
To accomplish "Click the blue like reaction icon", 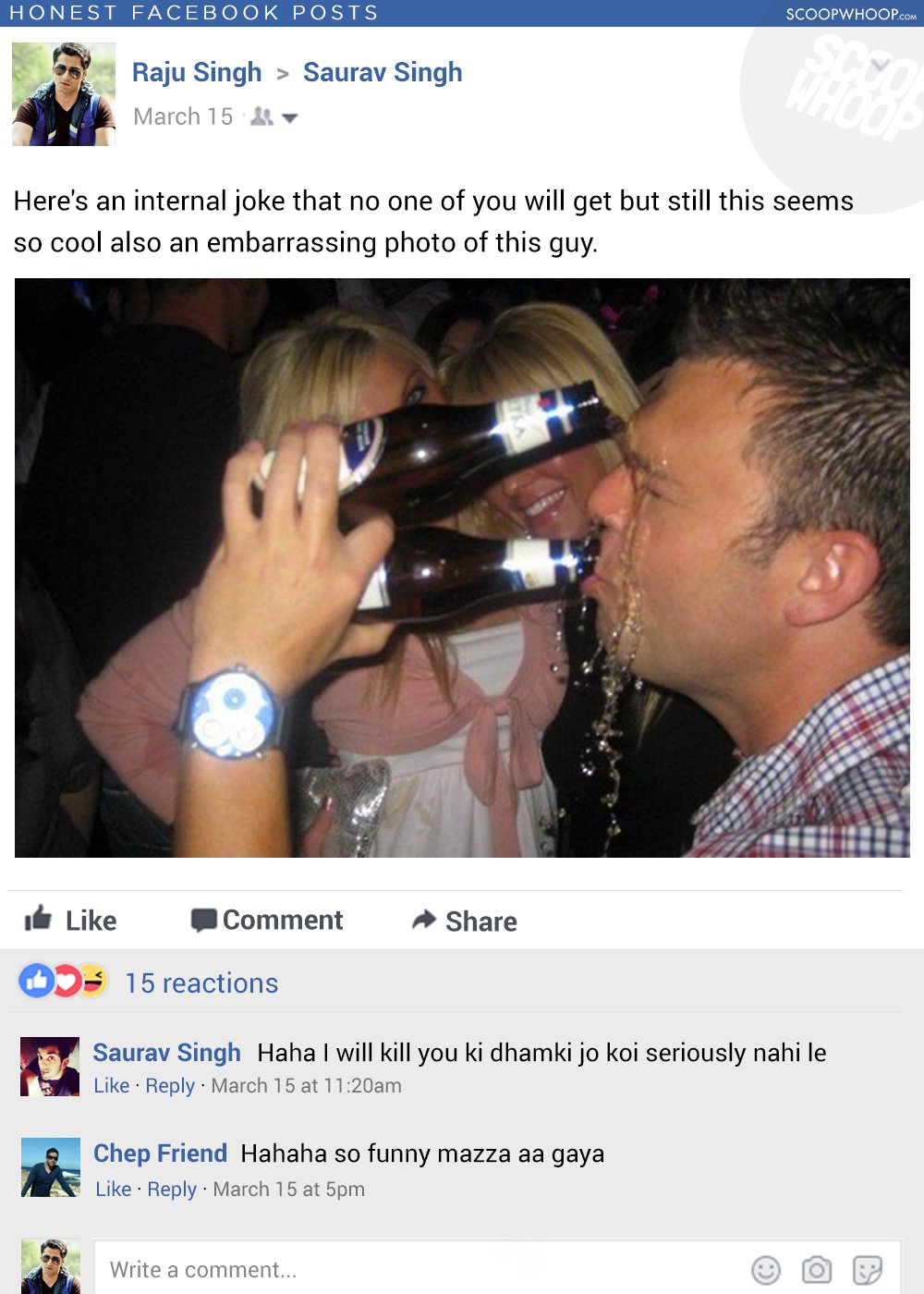I will point(37,981).
